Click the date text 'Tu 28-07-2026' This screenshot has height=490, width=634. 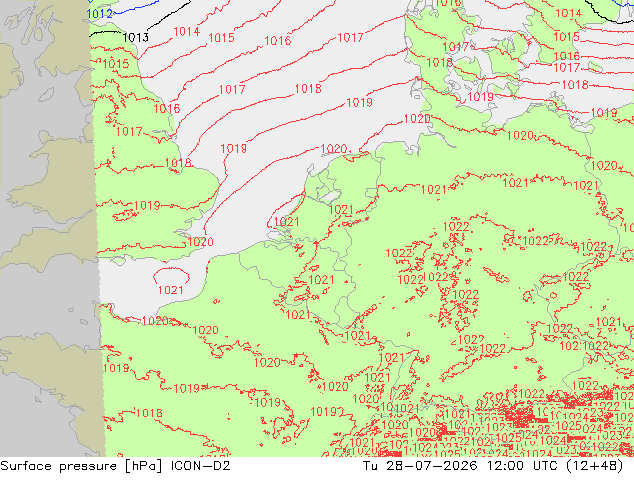click(421, 465)
